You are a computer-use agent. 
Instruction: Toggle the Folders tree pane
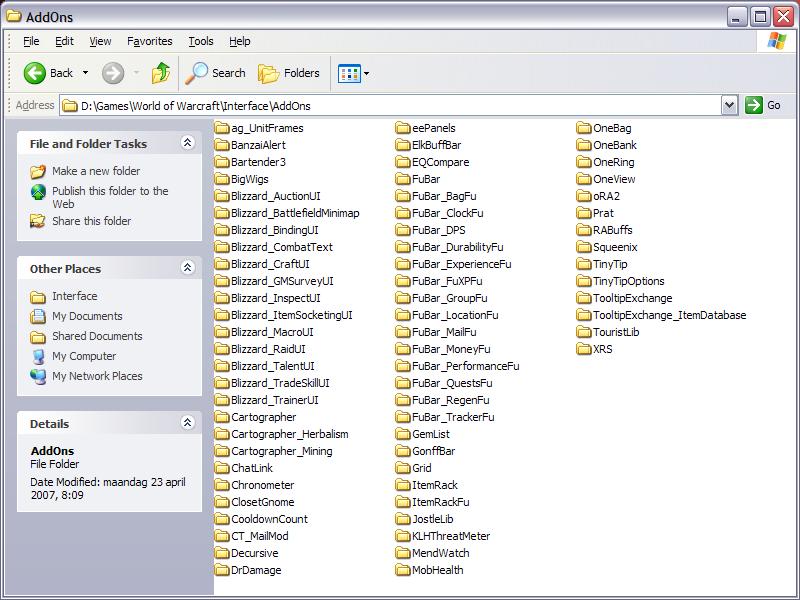(x=289, y=73)
